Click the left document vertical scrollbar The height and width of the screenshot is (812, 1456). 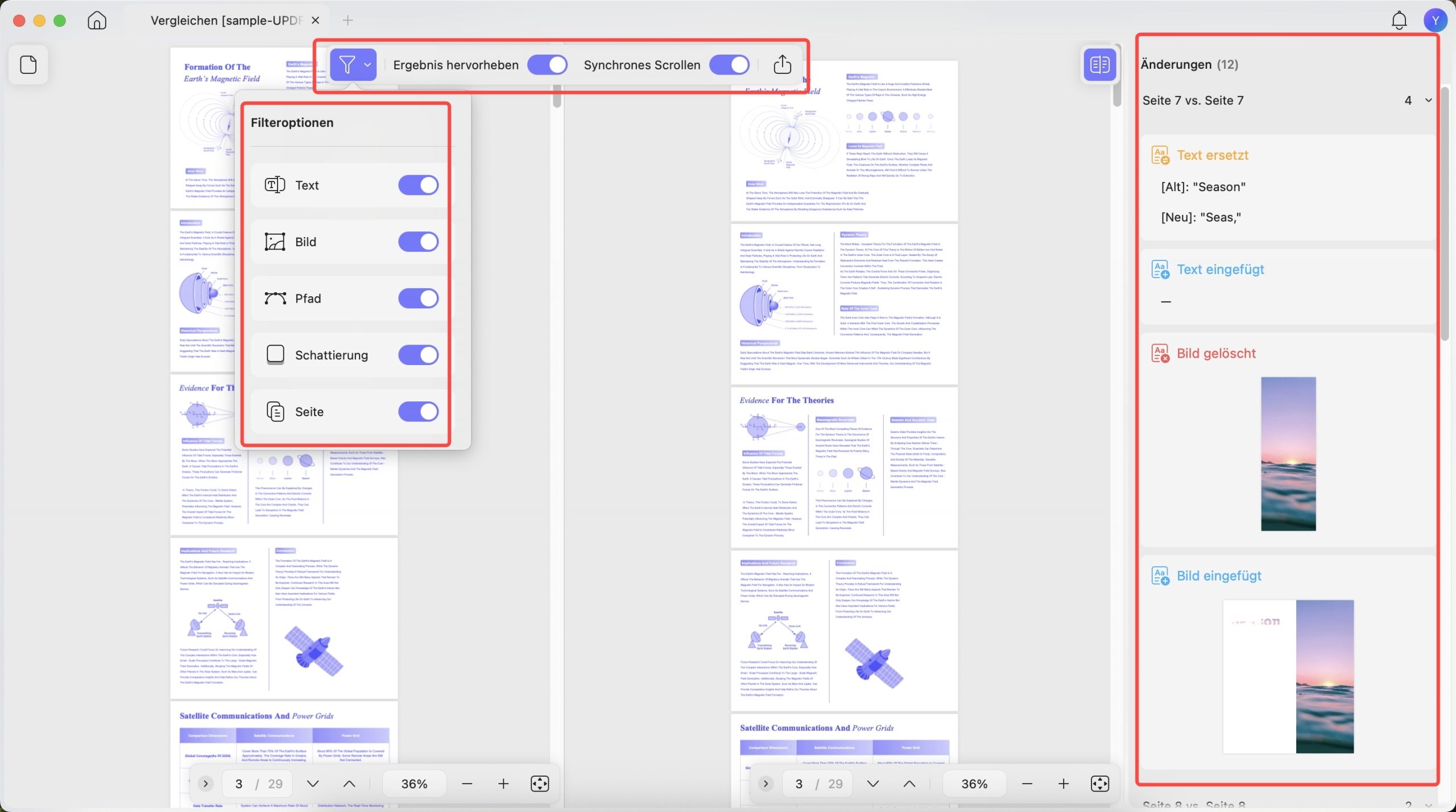(557, 97)
